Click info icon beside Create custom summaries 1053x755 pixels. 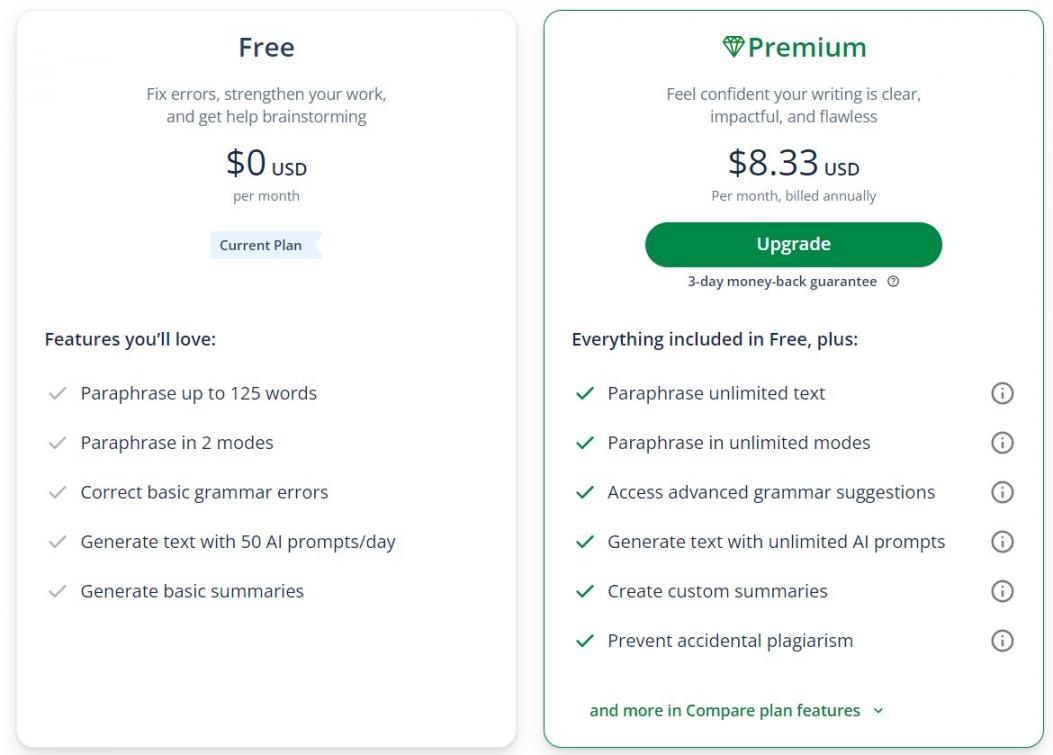pos(1001,591)
